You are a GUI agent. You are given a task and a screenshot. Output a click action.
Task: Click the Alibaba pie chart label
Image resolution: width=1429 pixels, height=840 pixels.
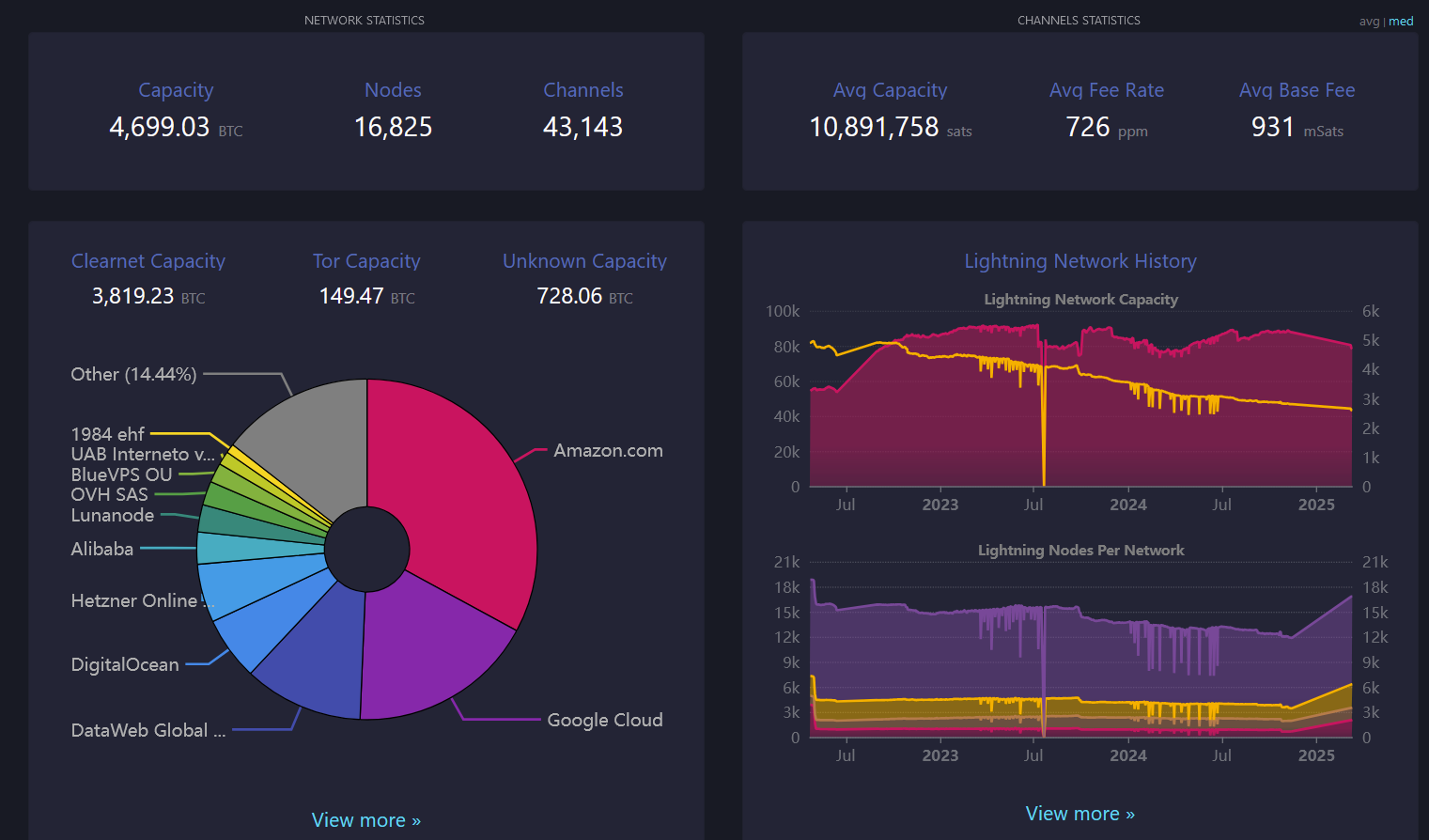(101, 549)
